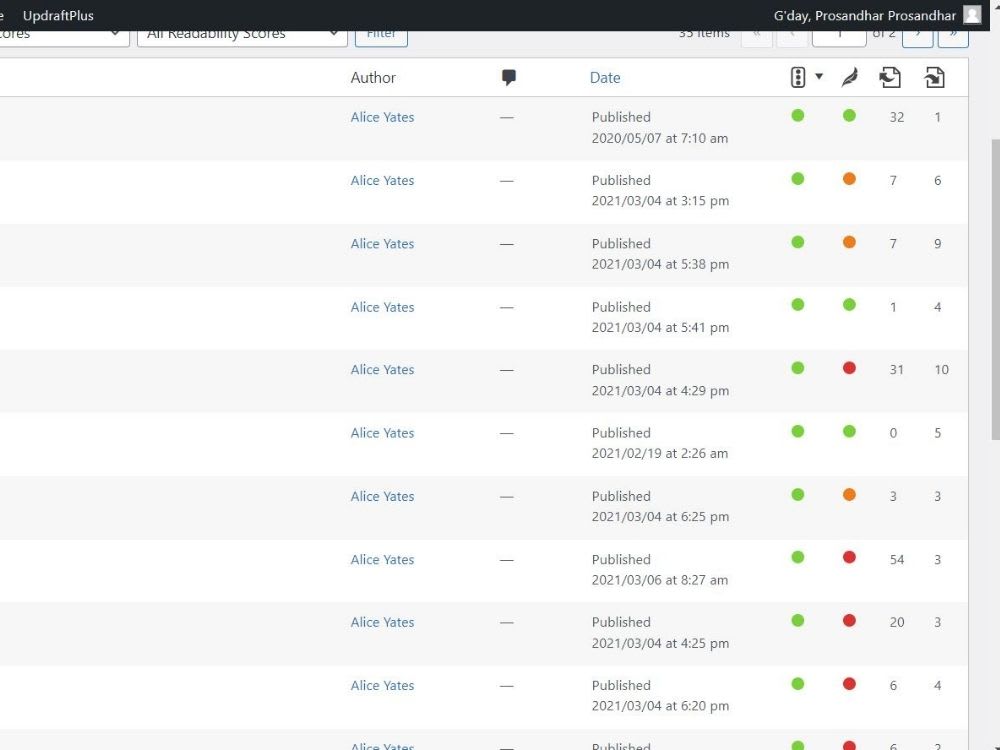1000x750 pixels.
Task: Click green SEO dot for 5:38 pm post
Action: [798, 242]
